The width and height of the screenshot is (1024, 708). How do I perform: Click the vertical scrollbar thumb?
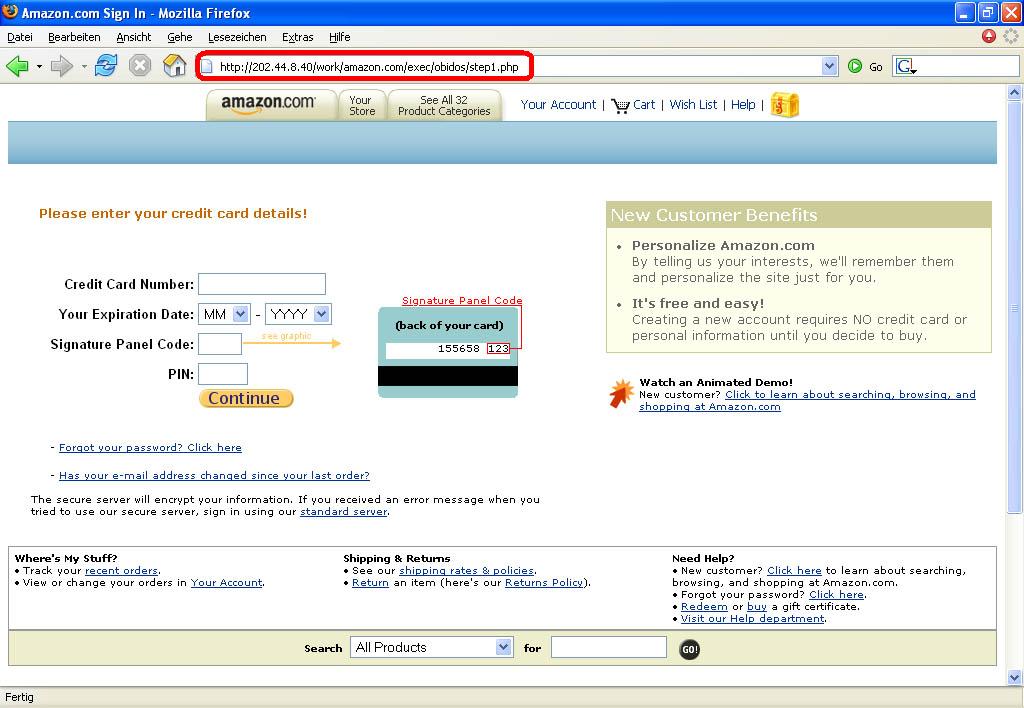point(1014,307)
